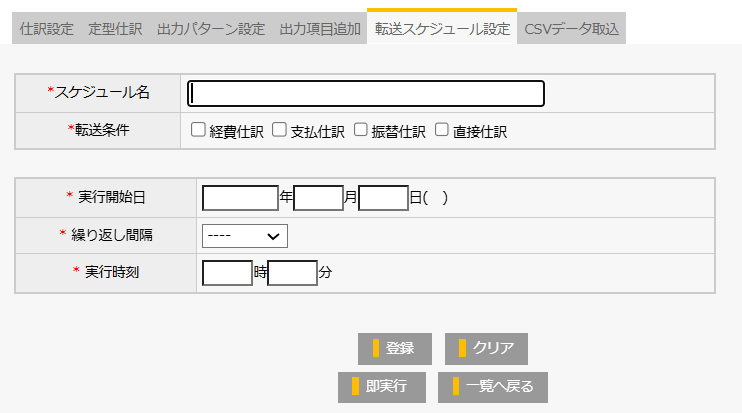Focus the スケジュール名 text field
The image size is (742, 413).
point(366,93)
